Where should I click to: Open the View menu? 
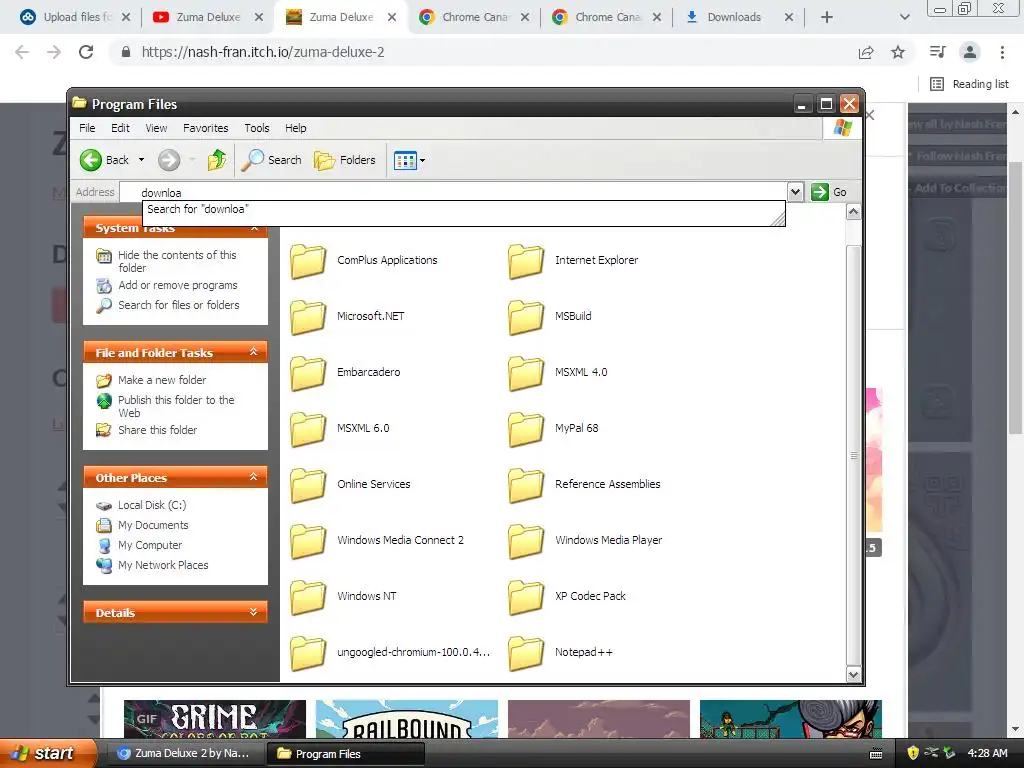[x=156, y=128]
